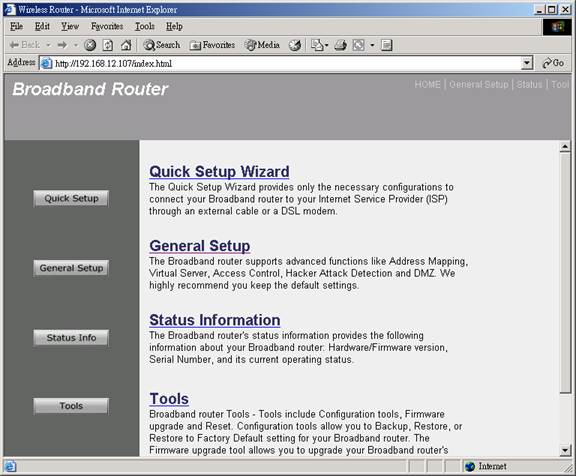Open the Tools menu
The width and height of the screenshot is (576, 476).
pos(145,26)
